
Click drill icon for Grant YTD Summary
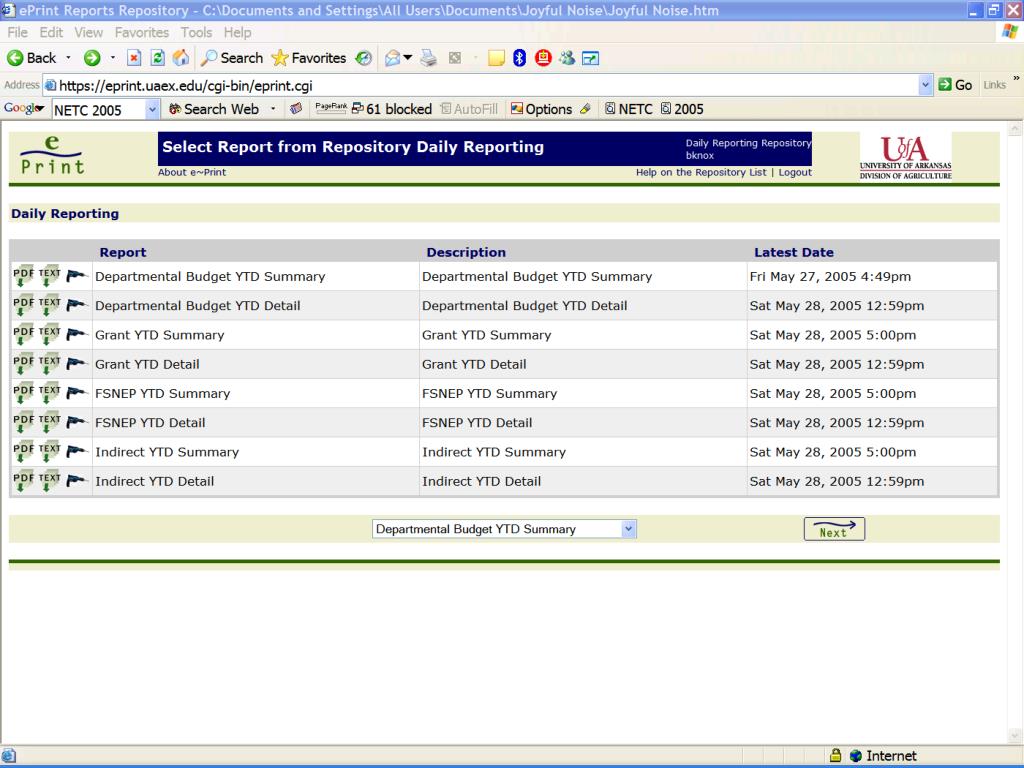(x=77, y=334)
